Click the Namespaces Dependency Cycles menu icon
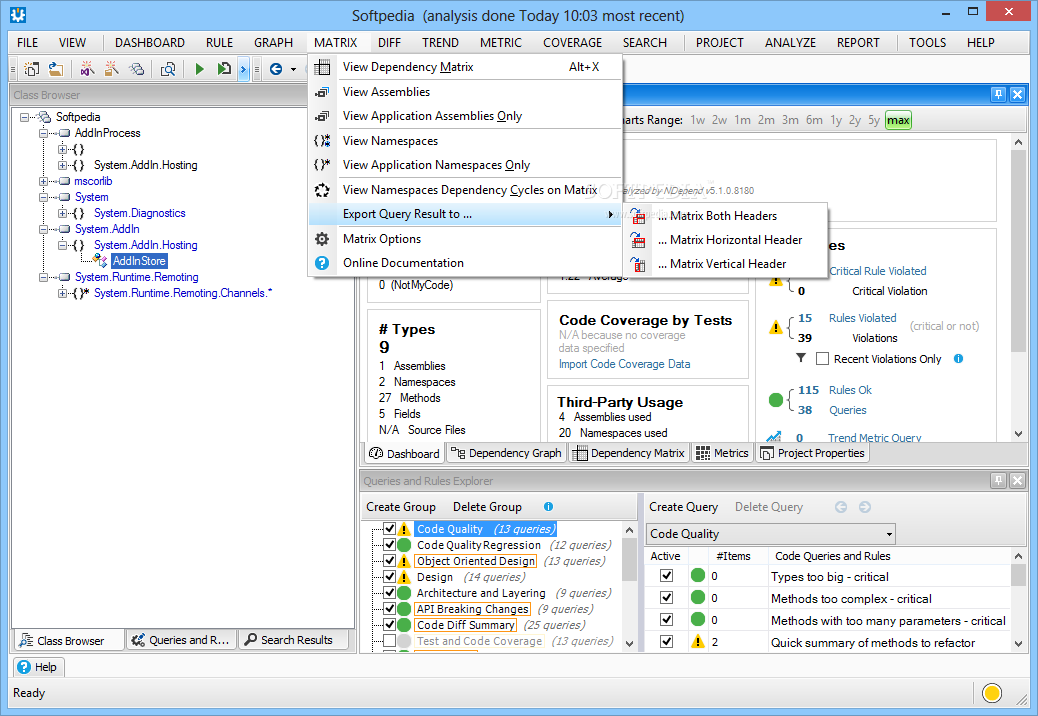Image resolution: width=1038 pixels, height=716 pixels. click(322, 190)
